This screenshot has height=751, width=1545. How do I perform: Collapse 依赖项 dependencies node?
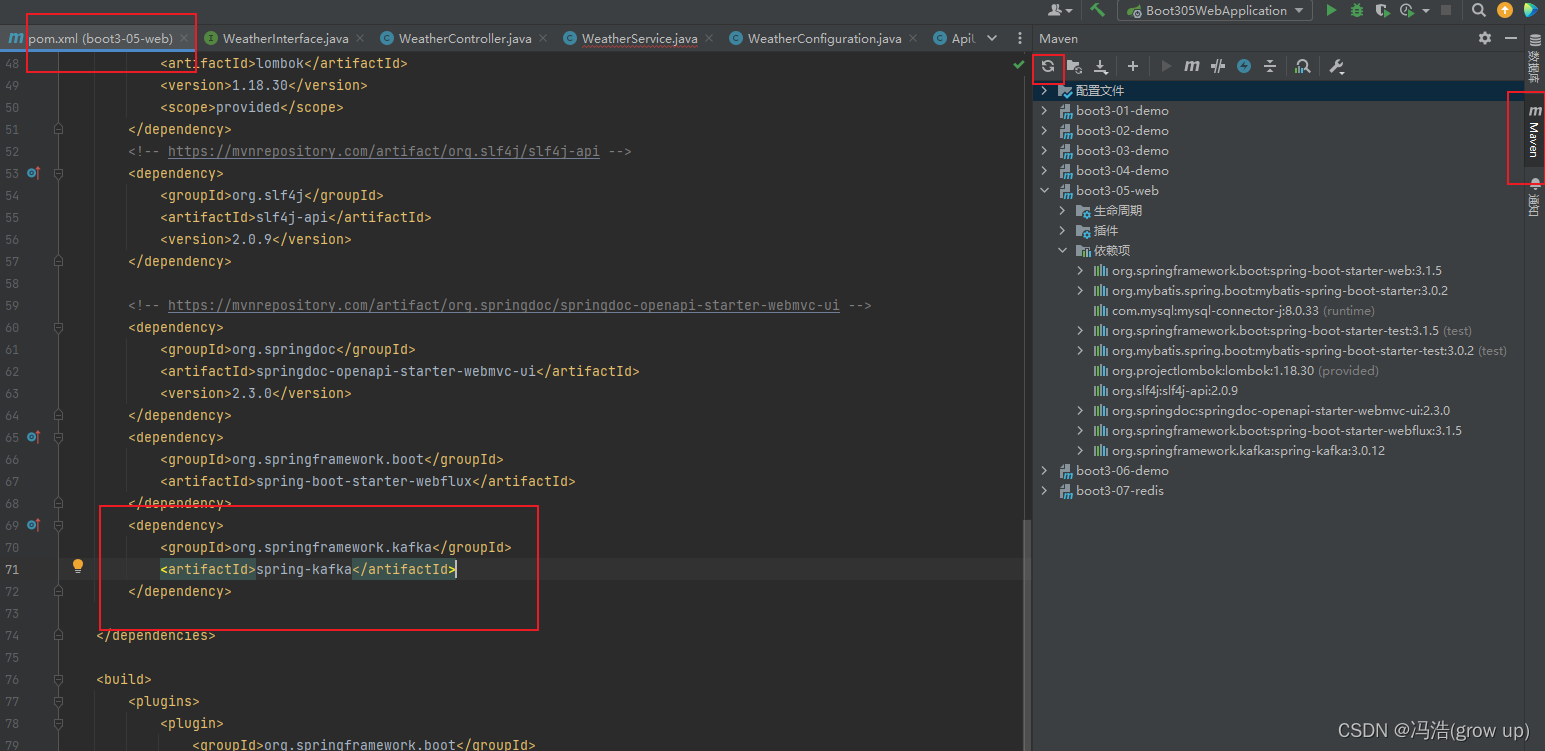(x=1063, y=250)
